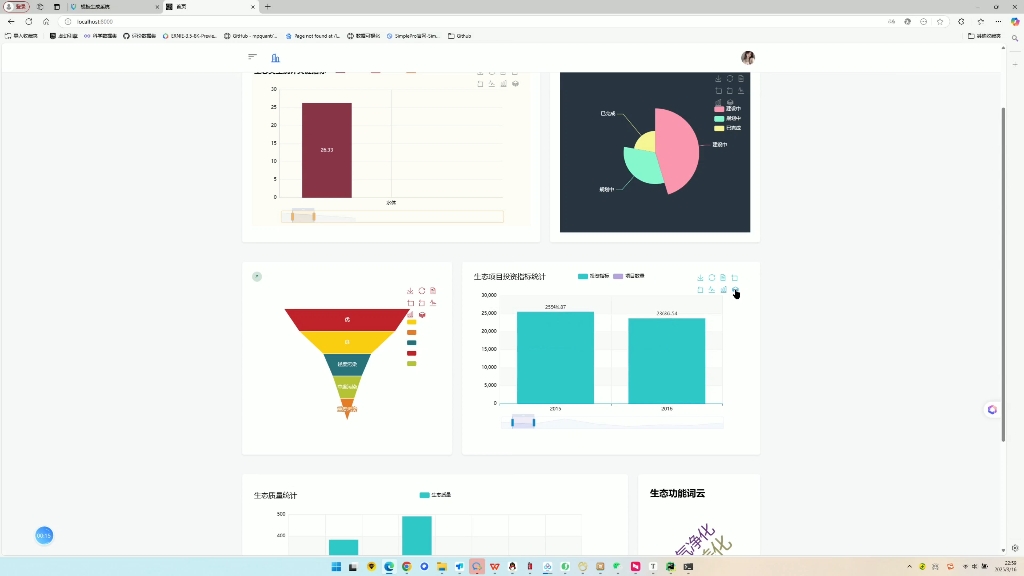Screen dimensions: 1024x576
Task: Click the 2016 teal investment bar
Action: 667,361
